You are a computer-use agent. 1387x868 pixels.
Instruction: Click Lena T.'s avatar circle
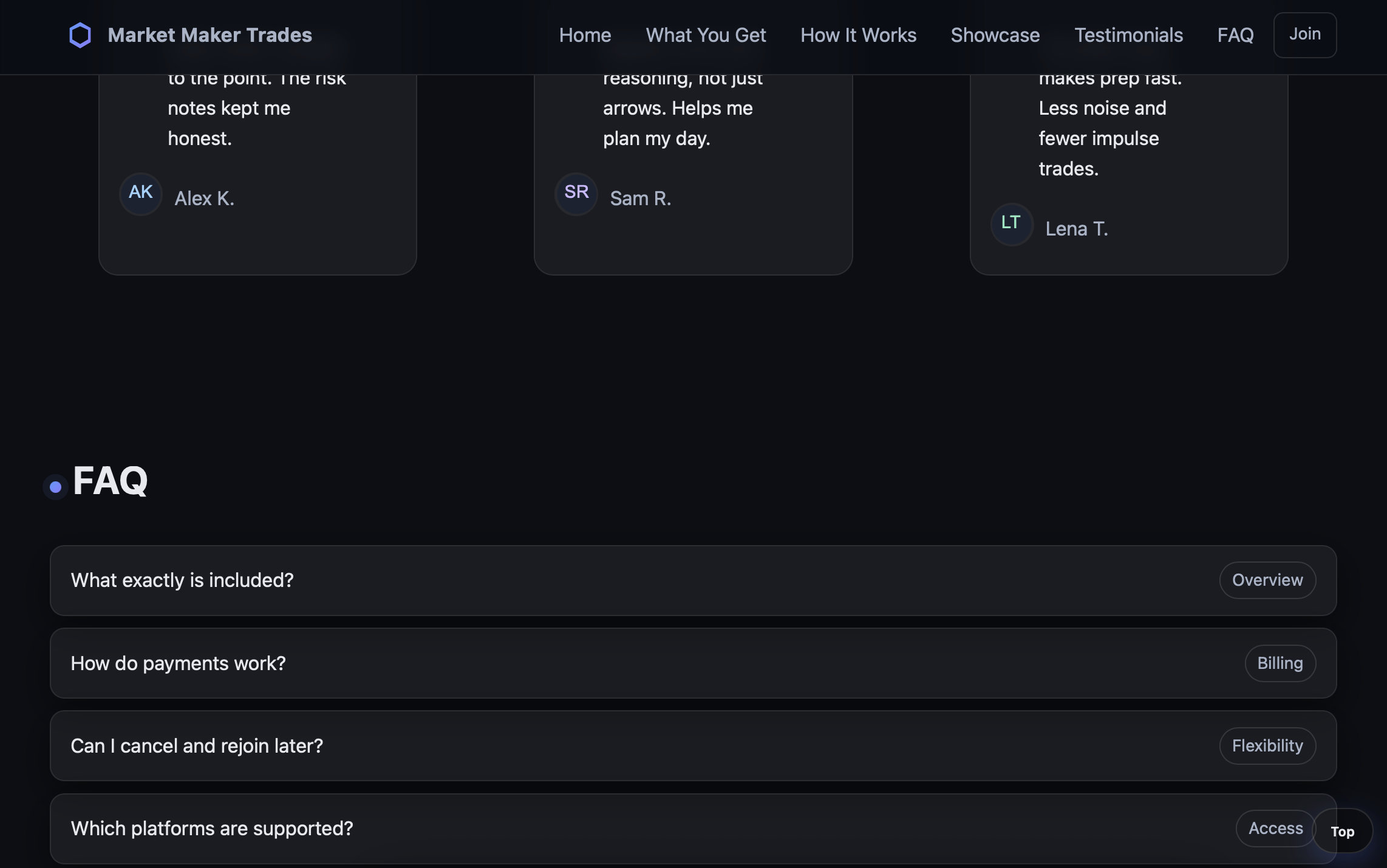[1011, 224]
